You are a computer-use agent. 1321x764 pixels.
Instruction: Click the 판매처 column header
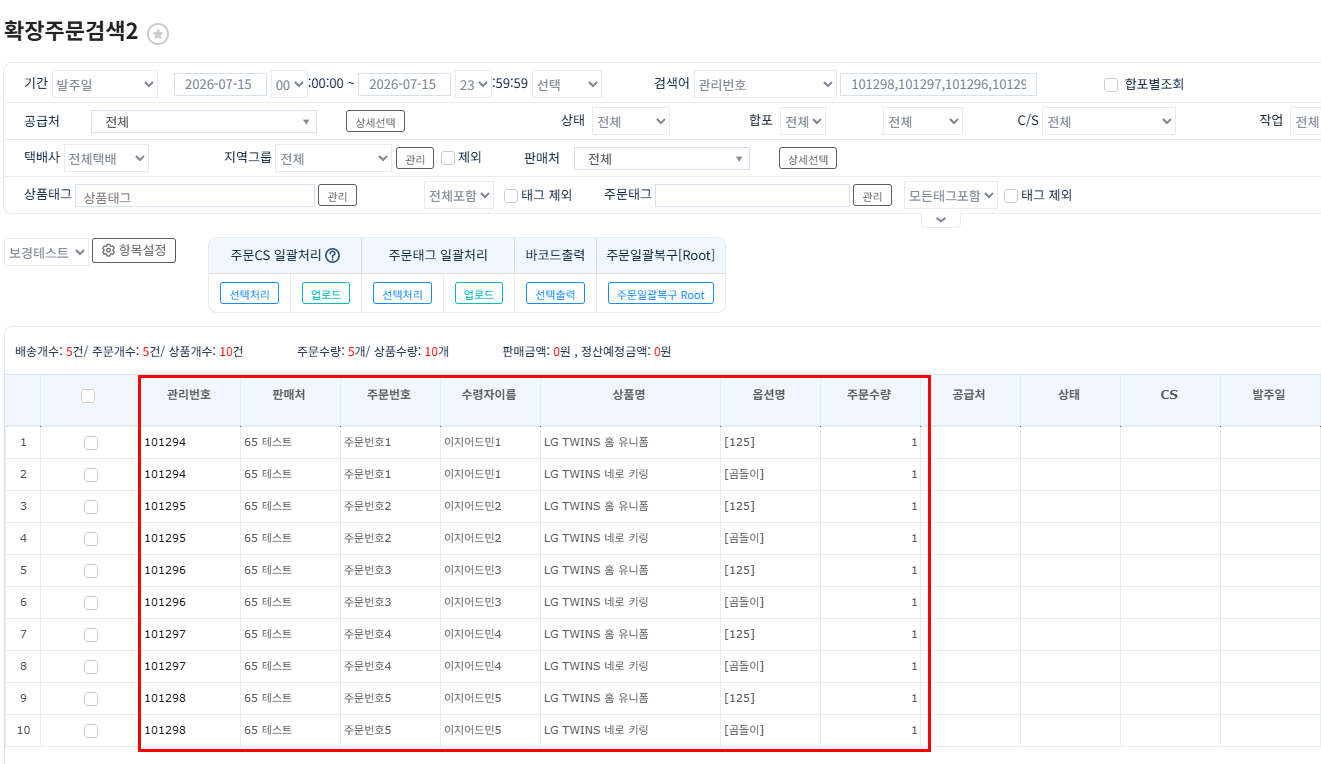pos(289,395)
